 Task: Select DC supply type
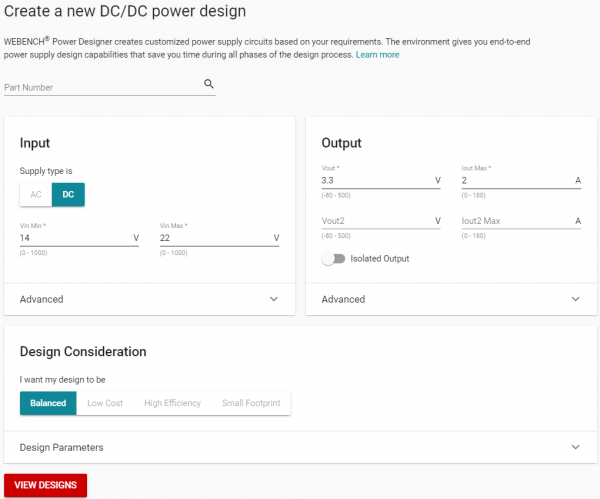68,194
